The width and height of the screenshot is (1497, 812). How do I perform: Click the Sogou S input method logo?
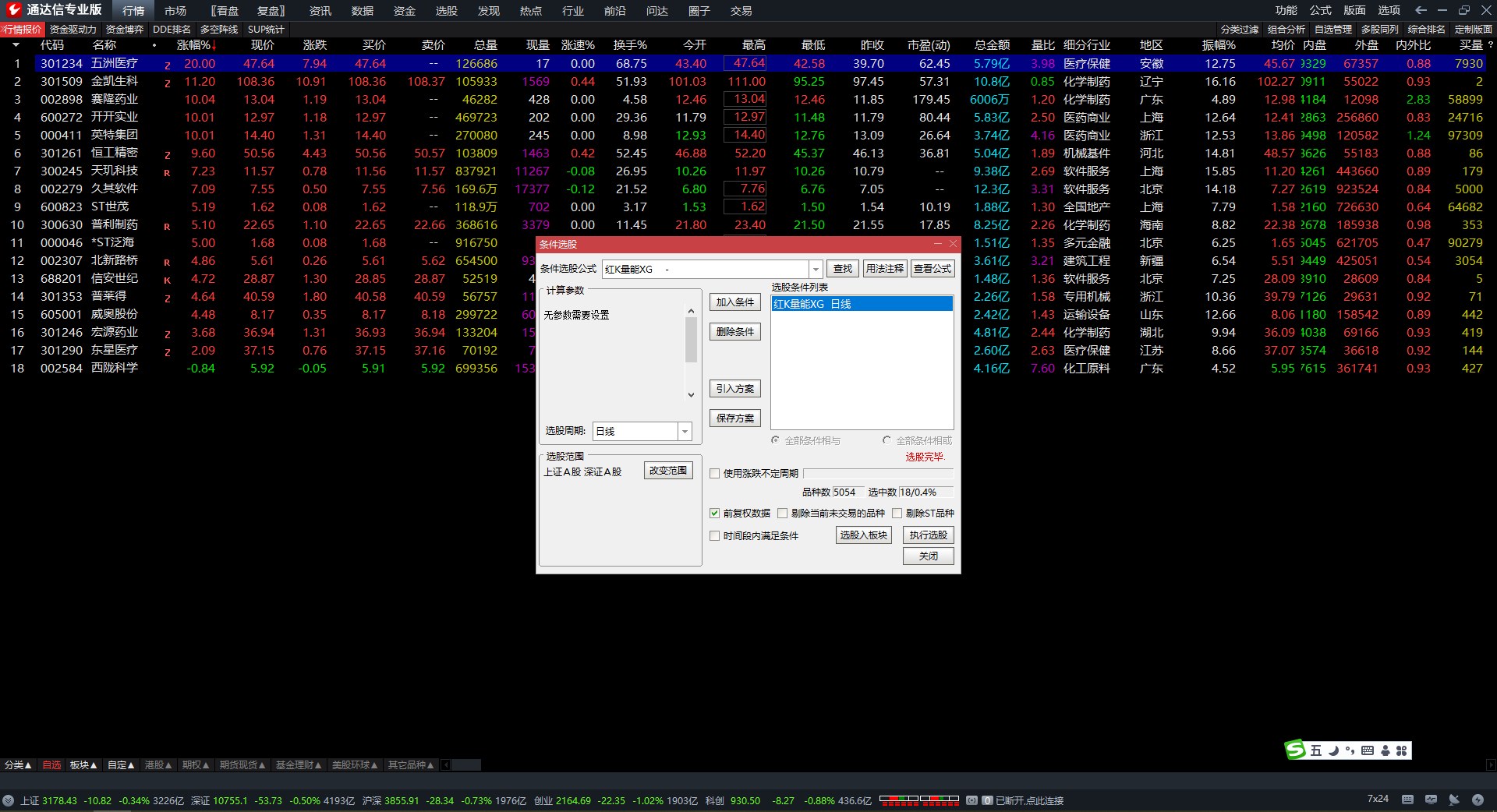1295,750
